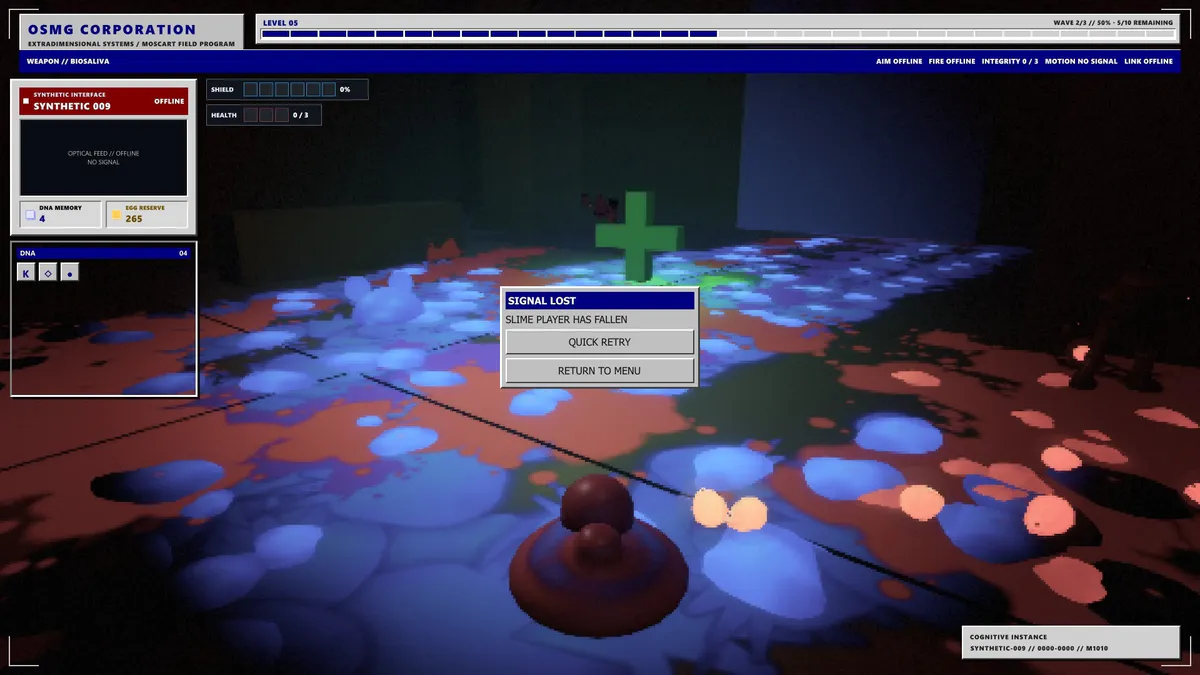
Task: Select the K DNA slot icon
Action: [26, 273]
